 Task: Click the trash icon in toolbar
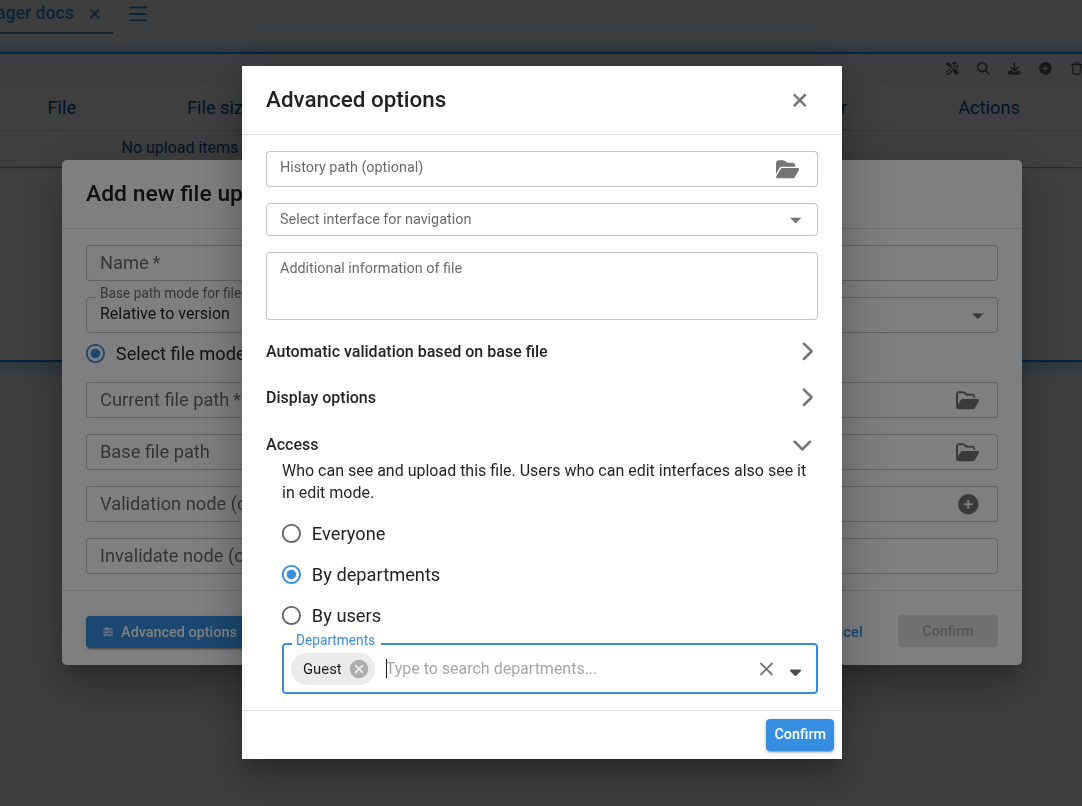coord(1076,68)
